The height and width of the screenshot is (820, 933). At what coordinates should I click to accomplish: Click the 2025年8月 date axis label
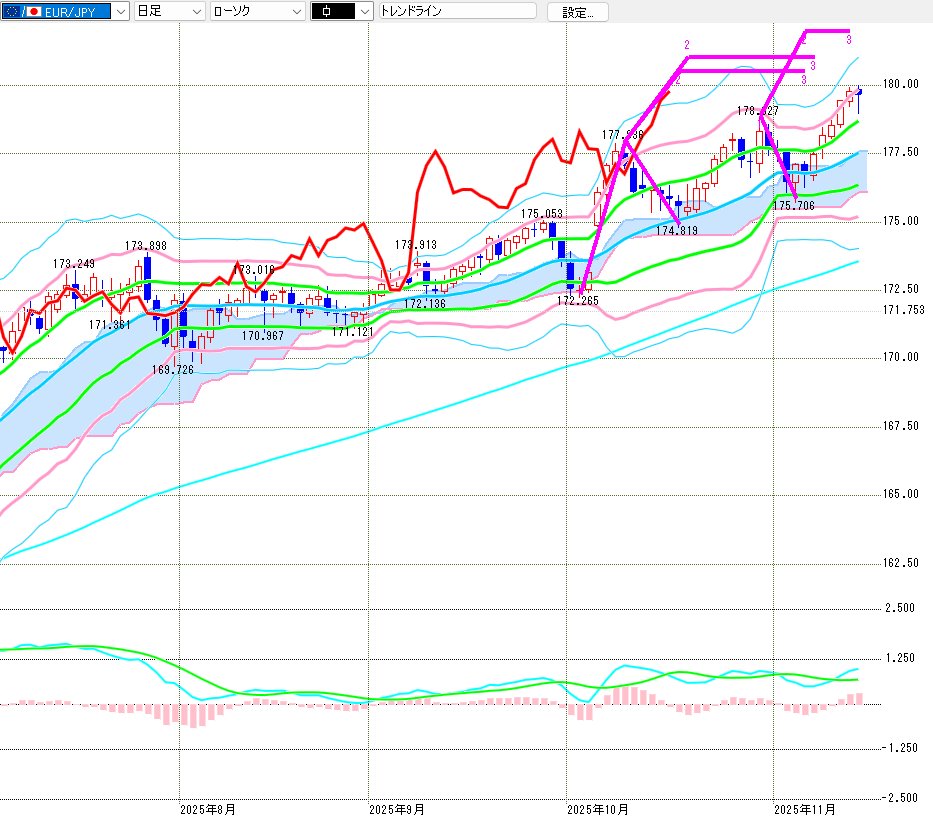(x=208, y=809)
